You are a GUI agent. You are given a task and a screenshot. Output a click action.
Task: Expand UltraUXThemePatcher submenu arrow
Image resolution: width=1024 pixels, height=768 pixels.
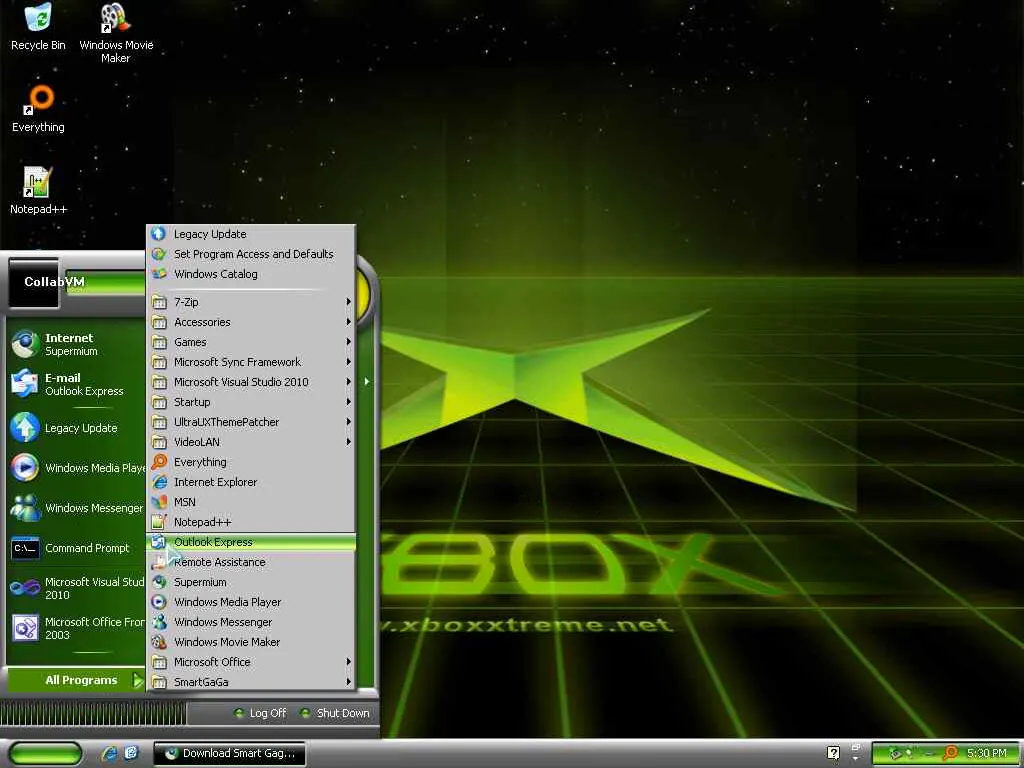pyautogui.click(x=348, y=422)
